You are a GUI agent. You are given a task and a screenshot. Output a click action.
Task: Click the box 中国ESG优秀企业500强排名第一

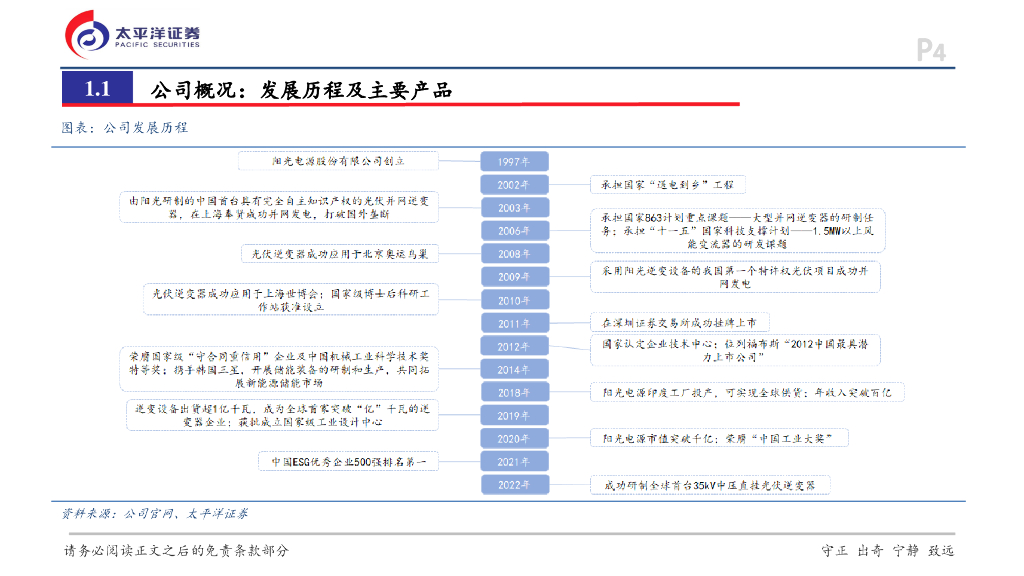coord(348,461)
